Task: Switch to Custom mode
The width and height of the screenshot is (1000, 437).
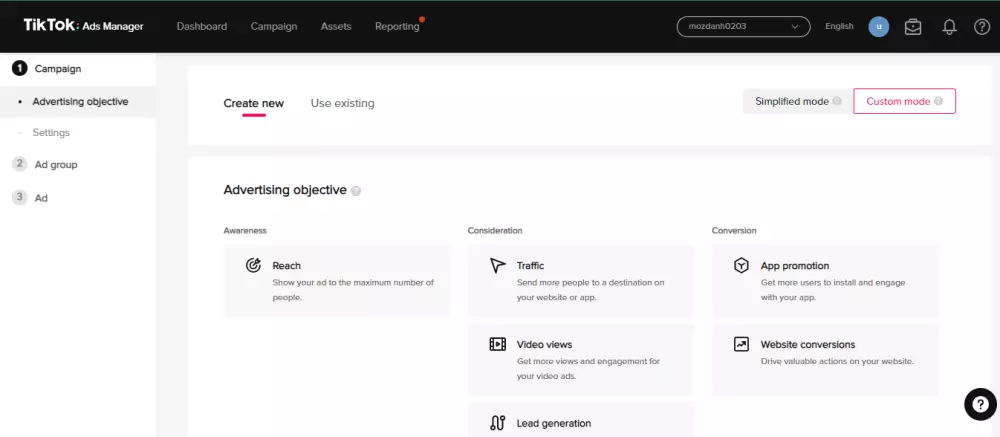Action: (904, 101)
